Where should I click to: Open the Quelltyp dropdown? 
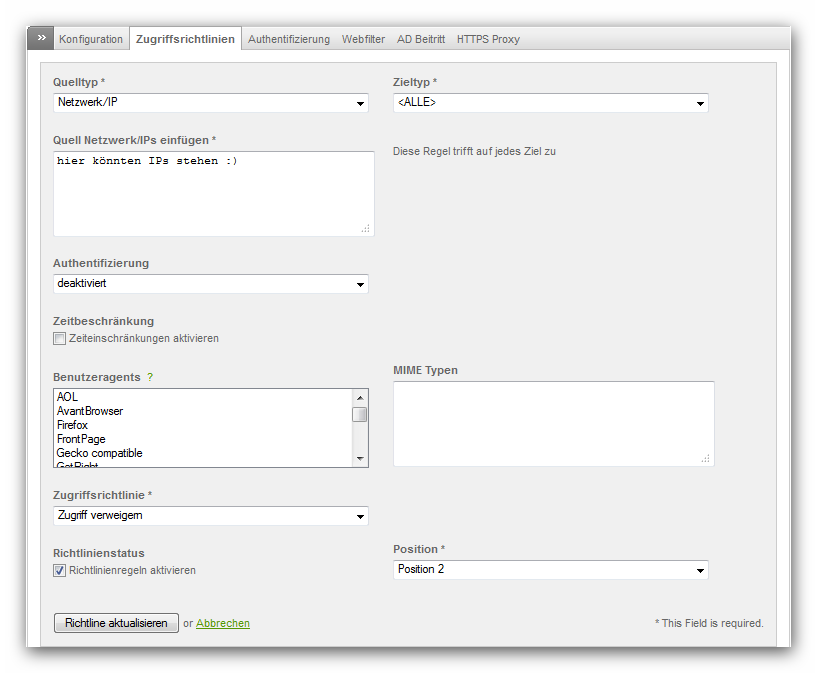210,103
